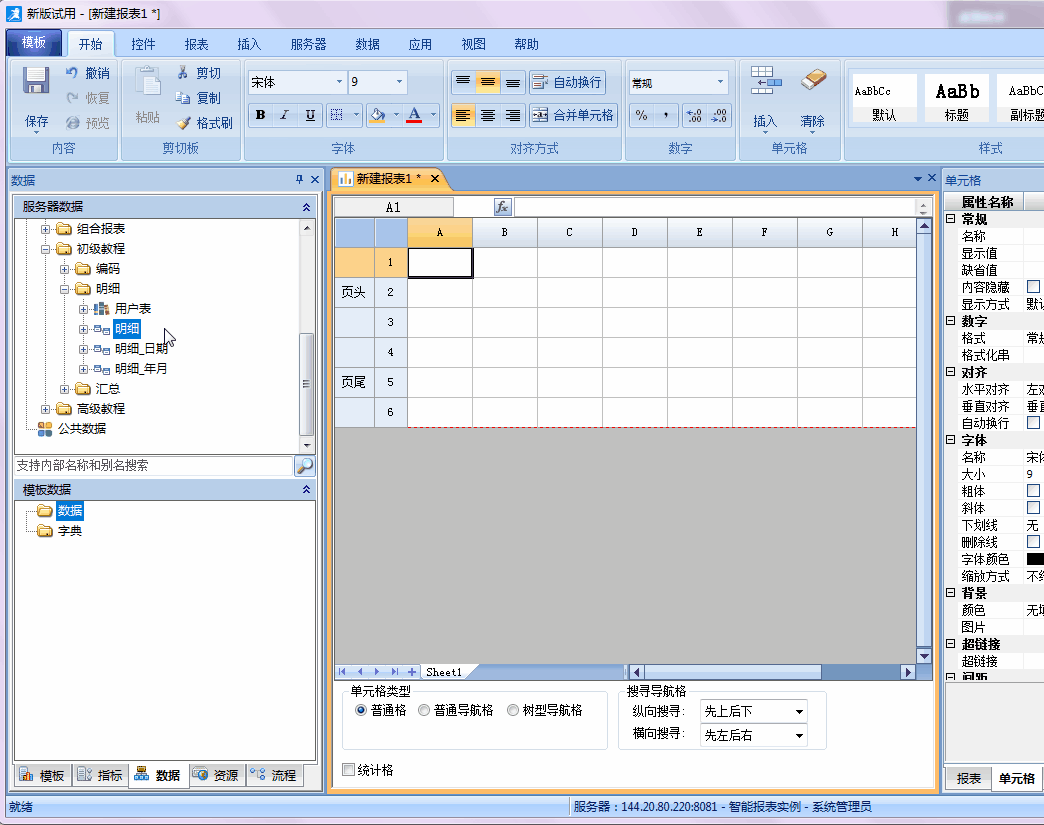Click the search input field in data panel
The height and width of the screenshot is (825, 1044).
click(x=153, y=466)
